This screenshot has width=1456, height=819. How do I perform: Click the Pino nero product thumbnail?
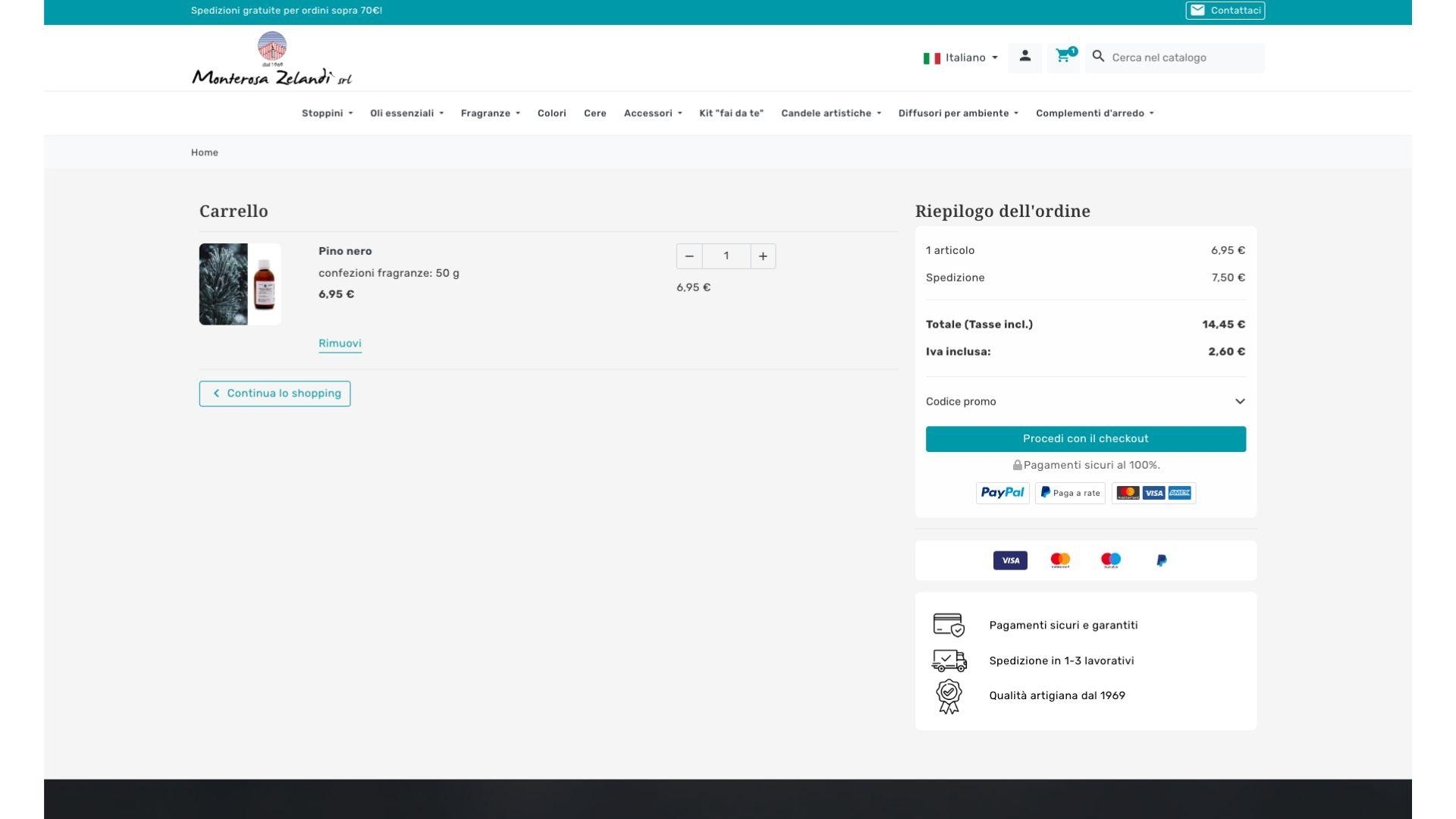[x=240, y=284]
